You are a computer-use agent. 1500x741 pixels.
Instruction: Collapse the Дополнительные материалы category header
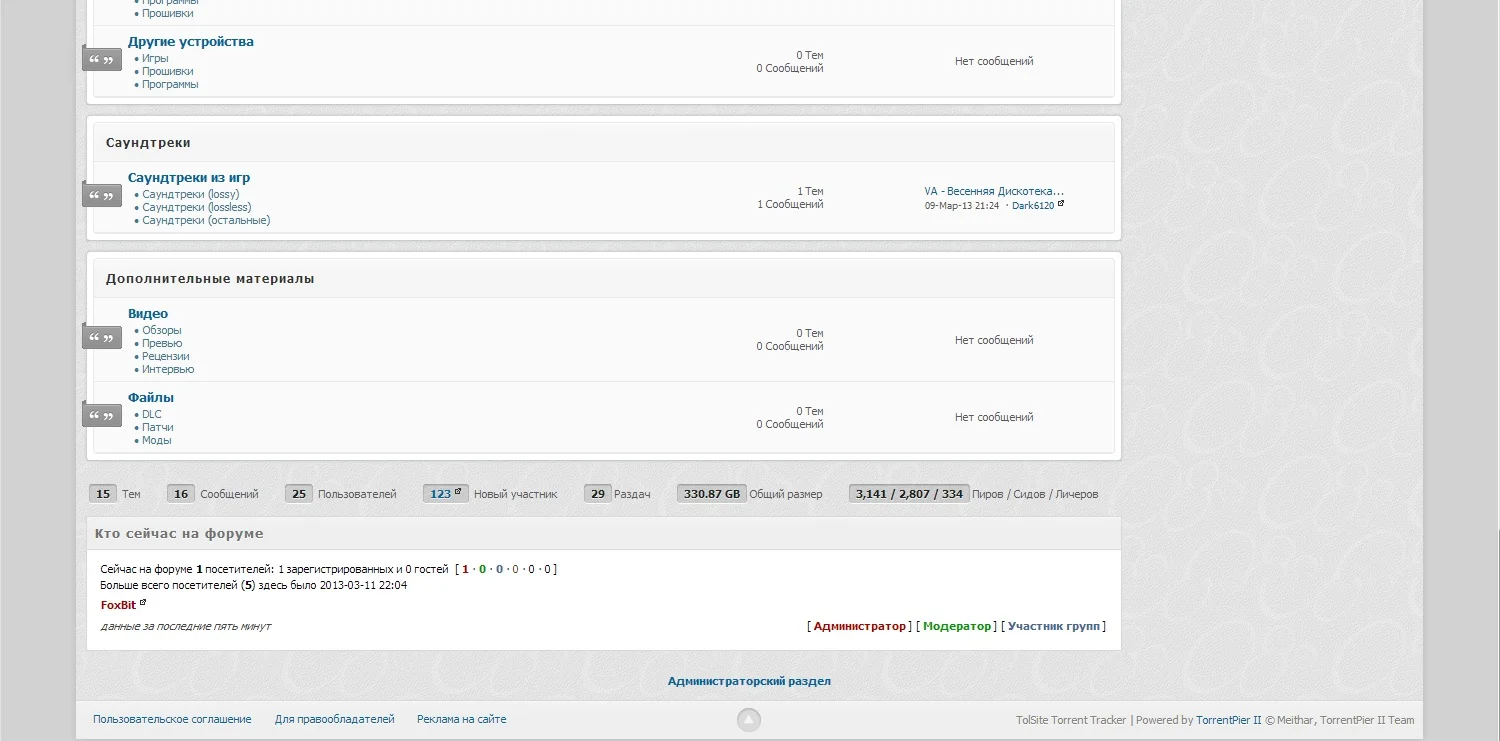(604, 279)
